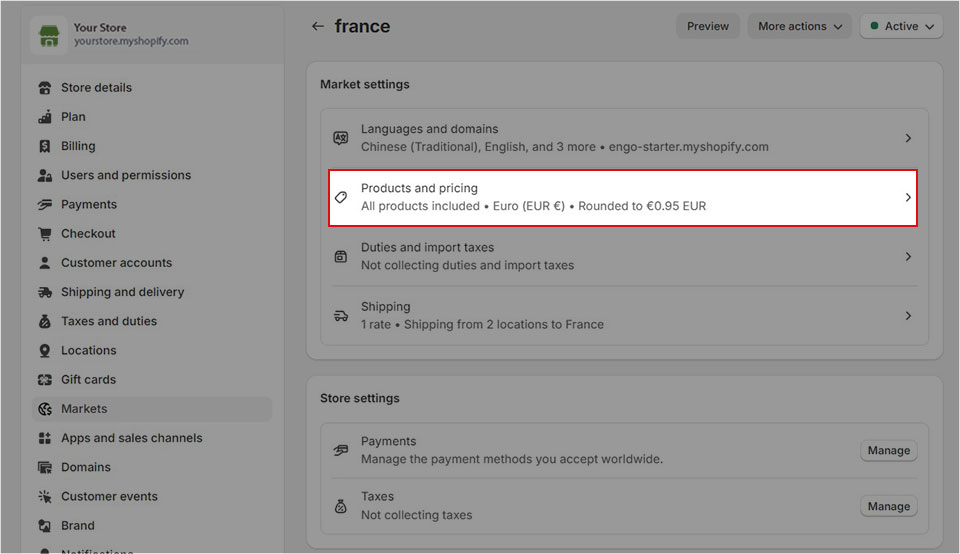This screenshot has height=554, width=960.
Task: Click the Billing receipt icon
Action: pyautogui.click(x=45, y=146)
